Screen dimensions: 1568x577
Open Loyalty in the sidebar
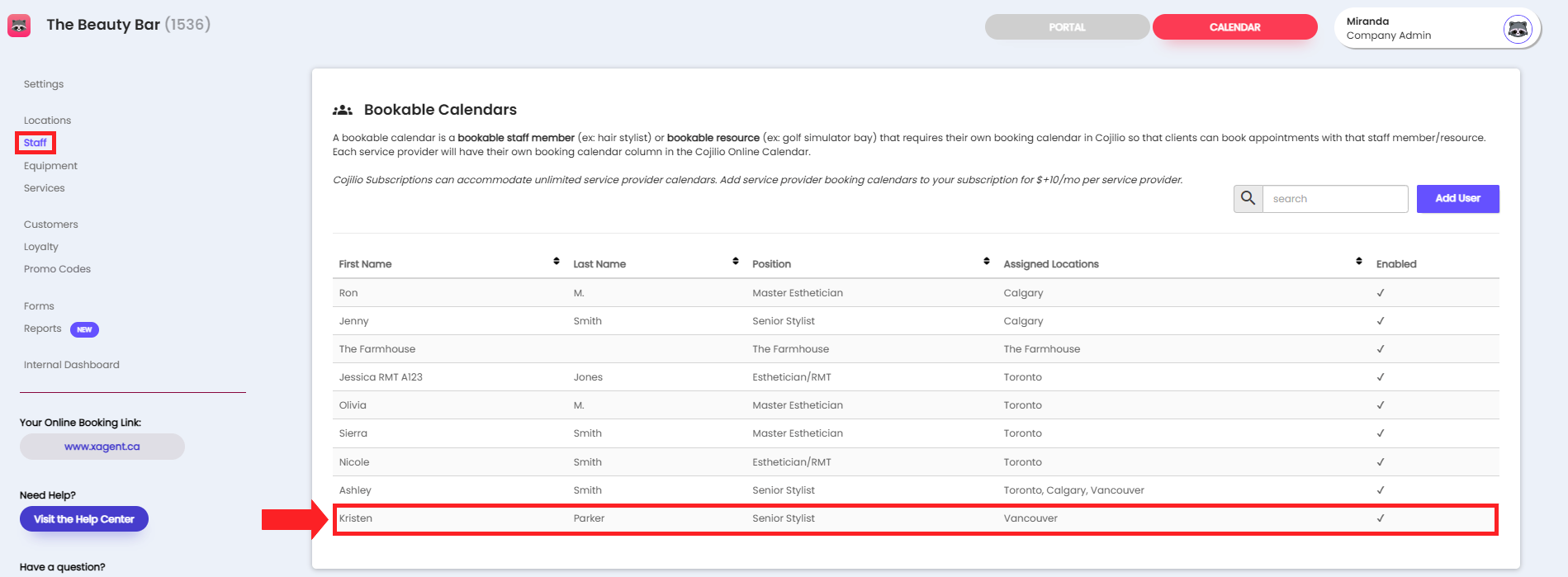click(x=41, y=247)
